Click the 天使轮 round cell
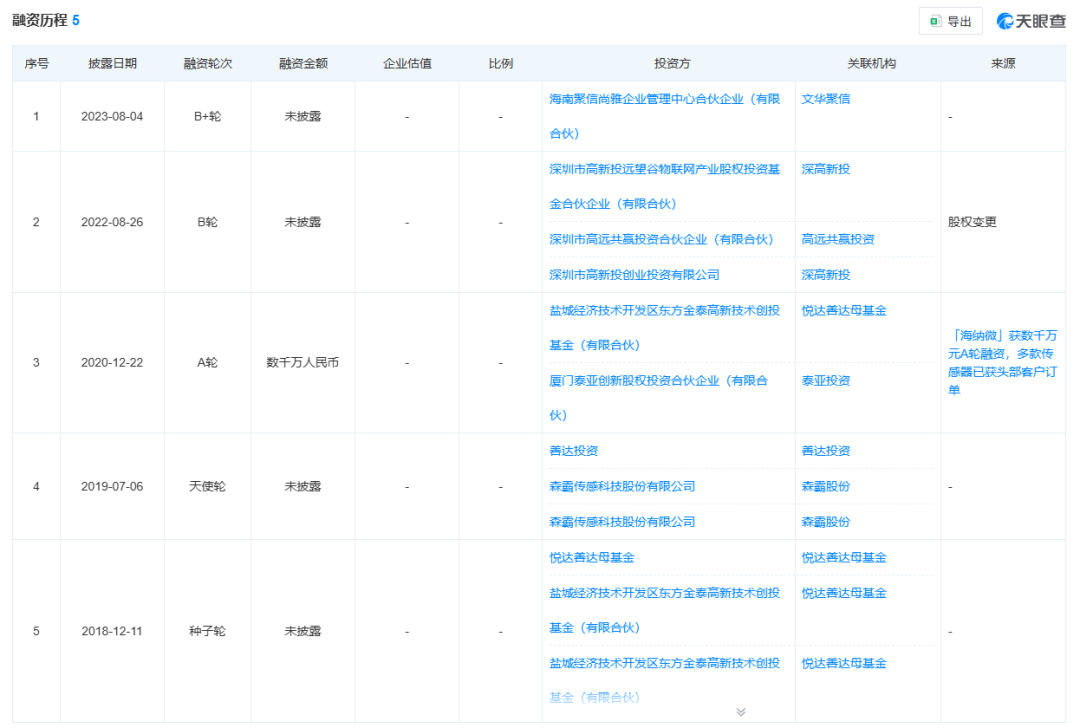Viewport: 1080px width, 728px height. pos(207,486)
